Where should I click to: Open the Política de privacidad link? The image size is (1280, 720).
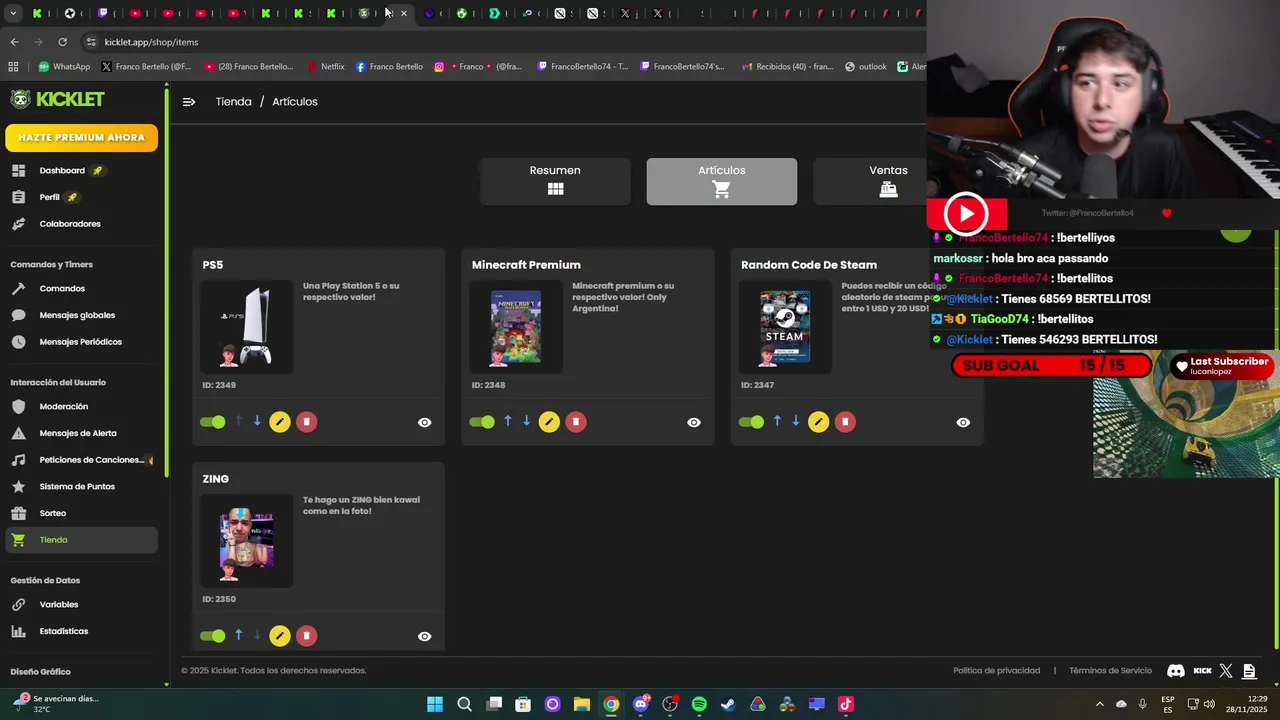click(x=997, y=671)
